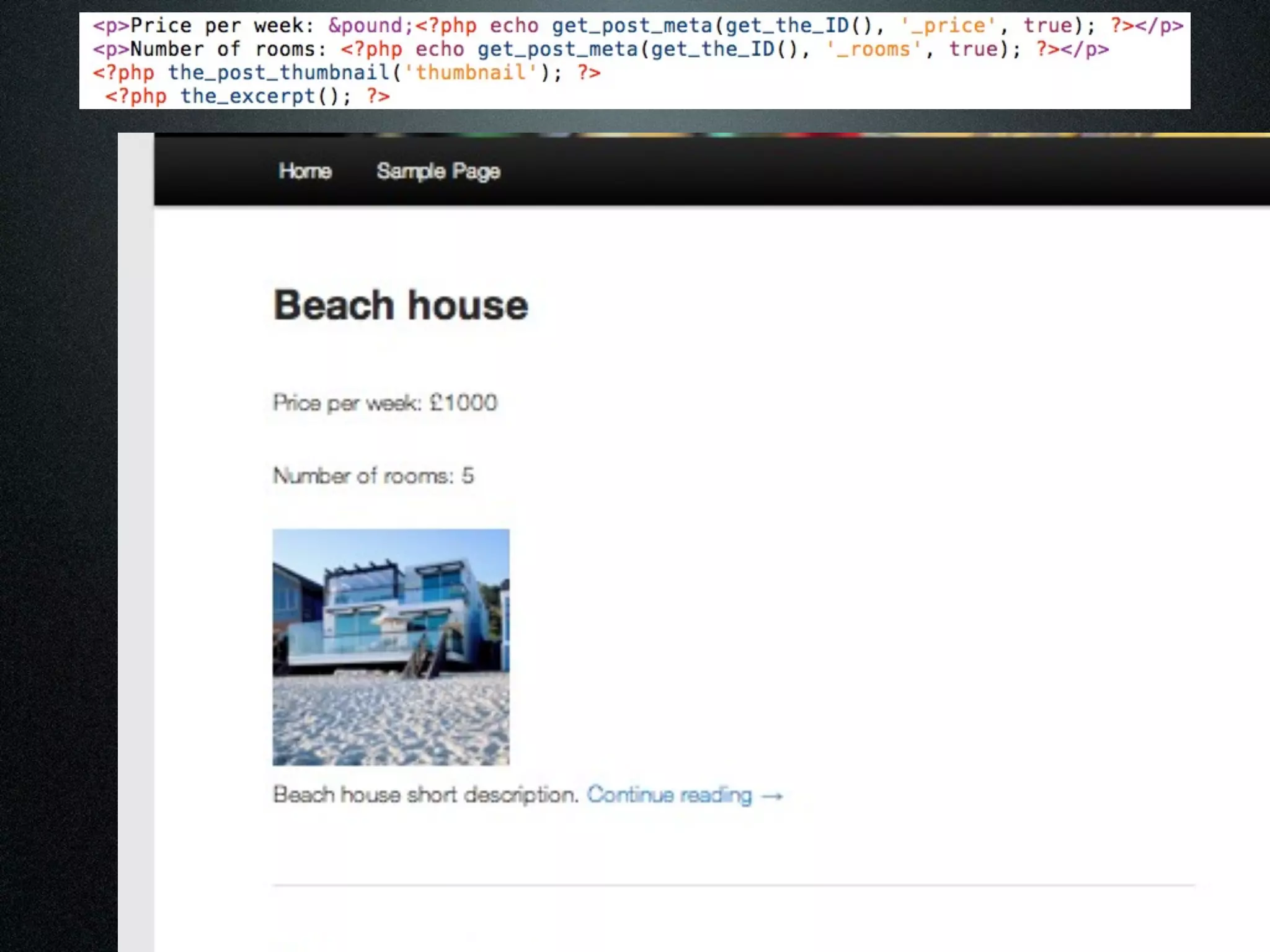Follow the Continue reading link

[x=669, y=795]
